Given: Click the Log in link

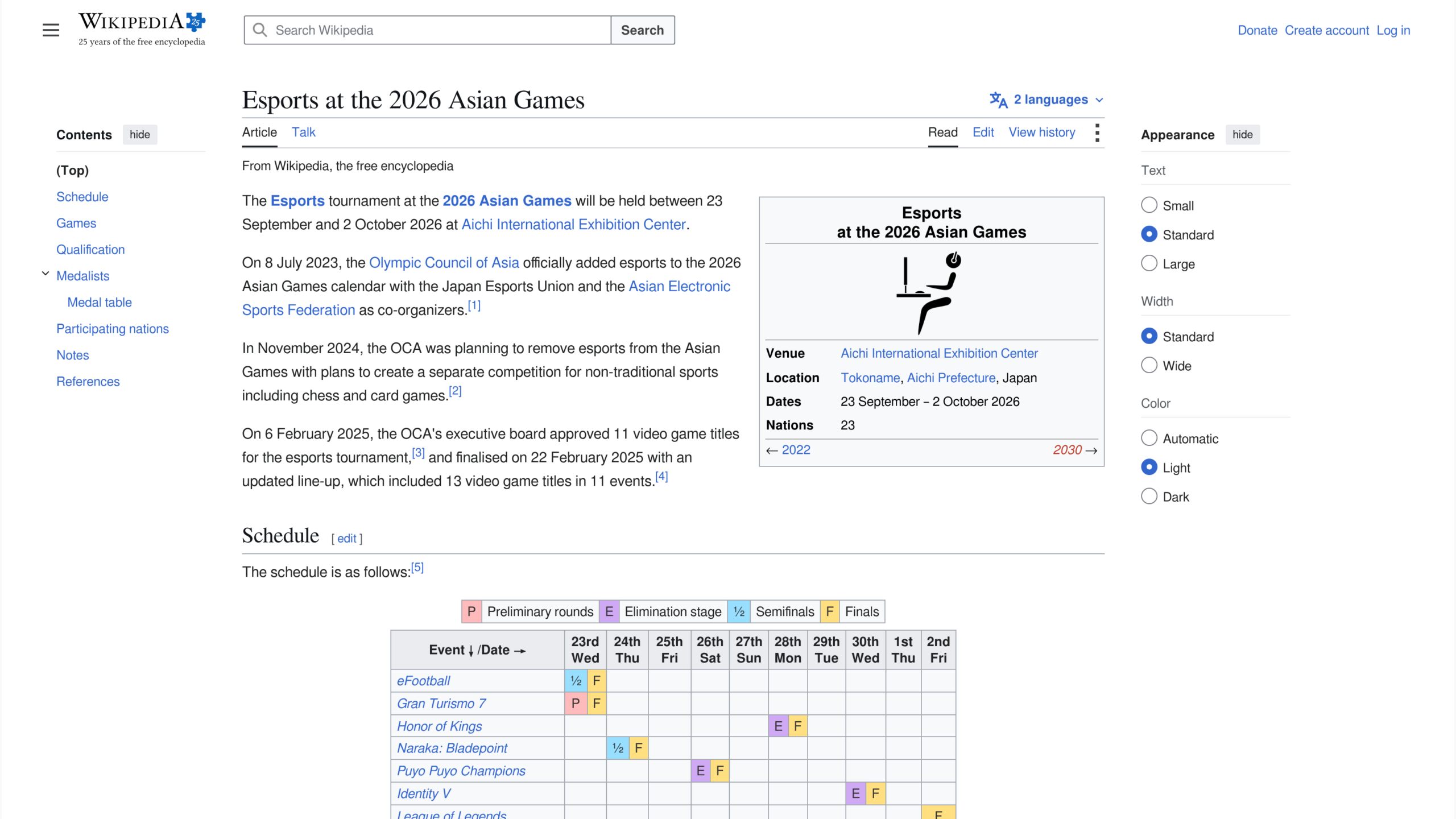Looking at the screenshot, I should [x=1393, y=31].
